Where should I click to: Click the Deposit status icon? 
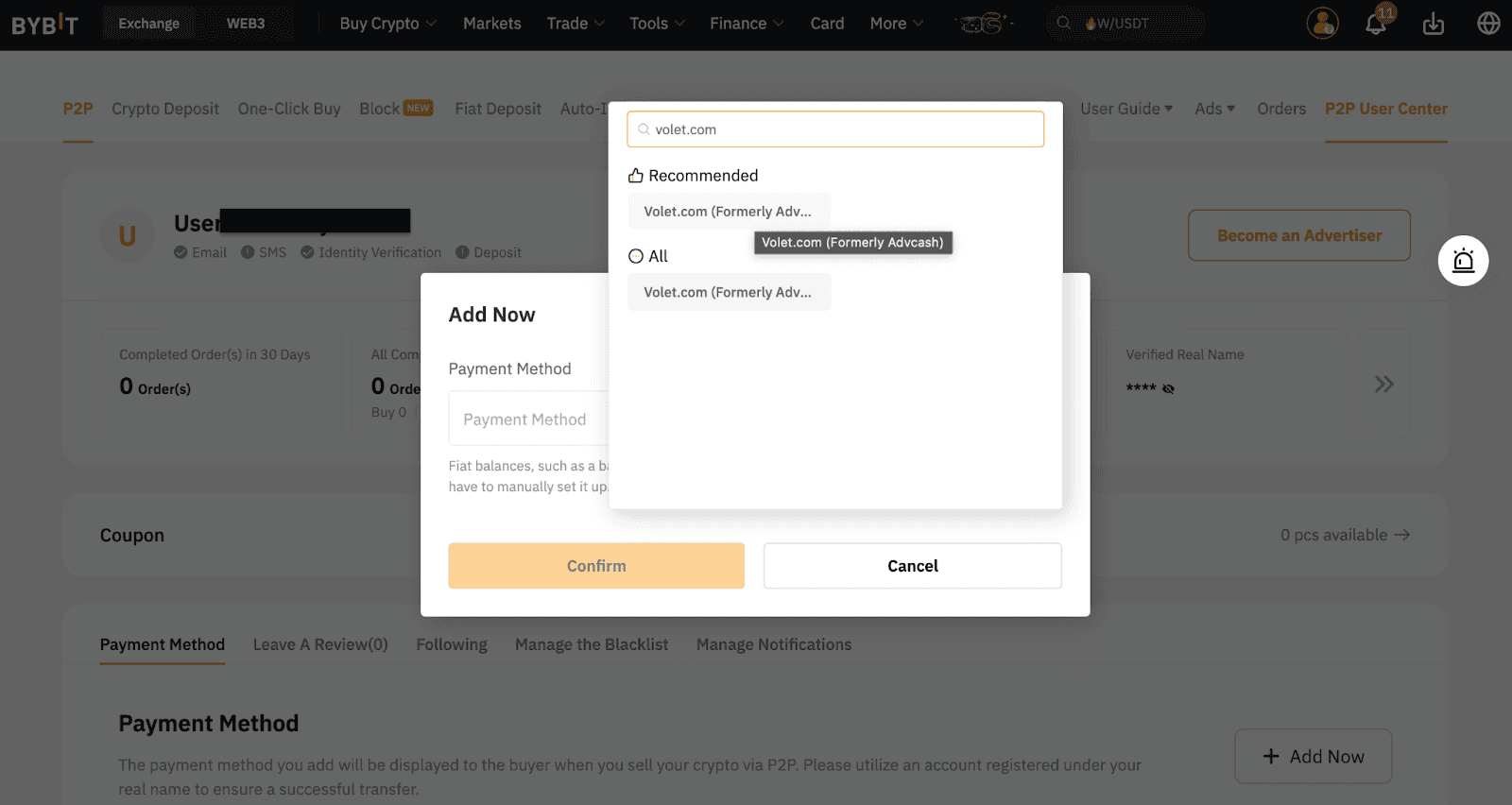[462, 252]
